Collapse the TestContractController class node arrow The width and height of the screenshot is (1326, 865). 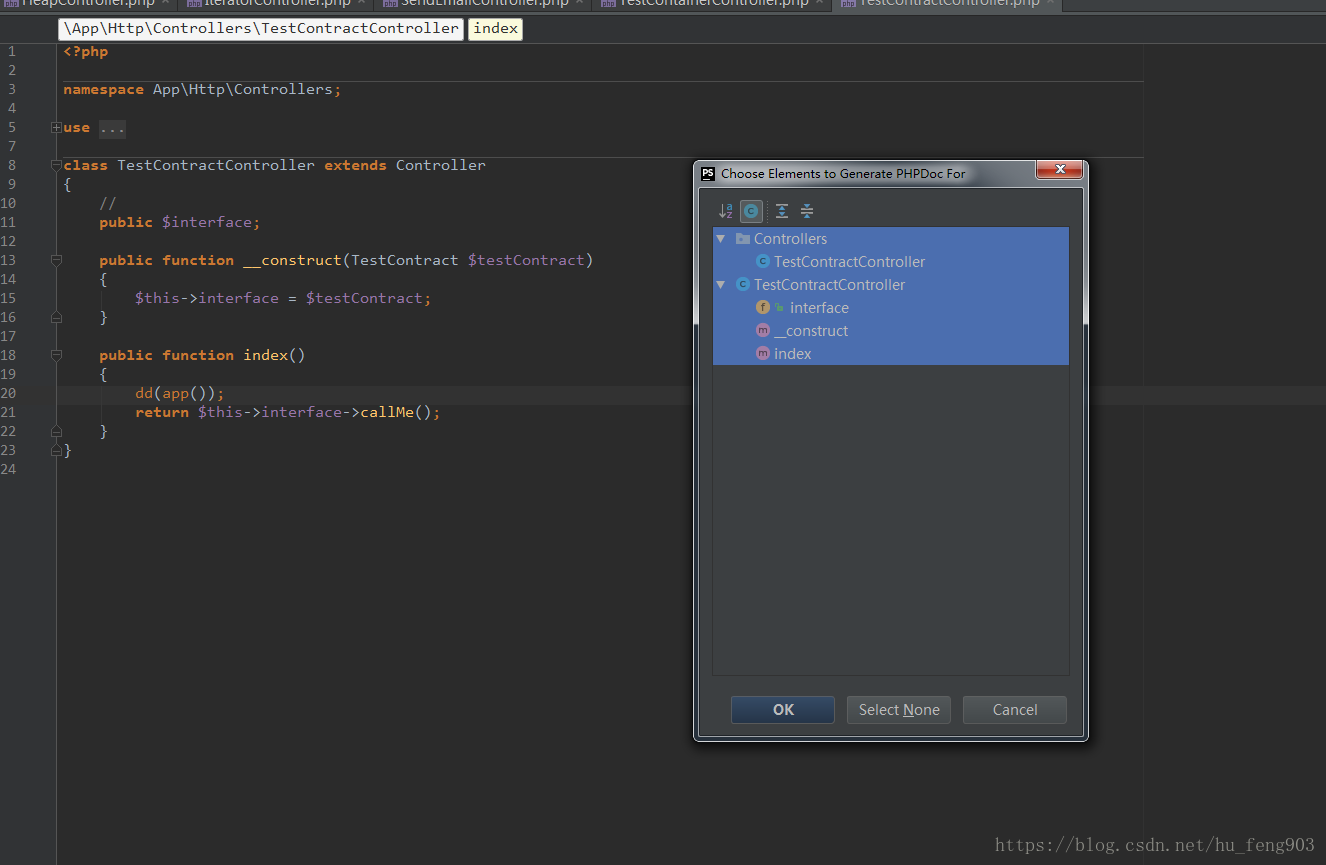click(x=721, y=285)
